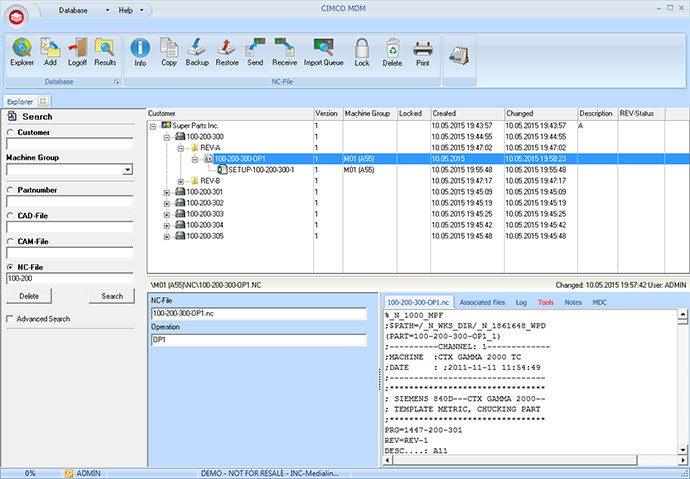Open the Notes tab
Viewport: 690px width, 479px height.
[573, 302]
